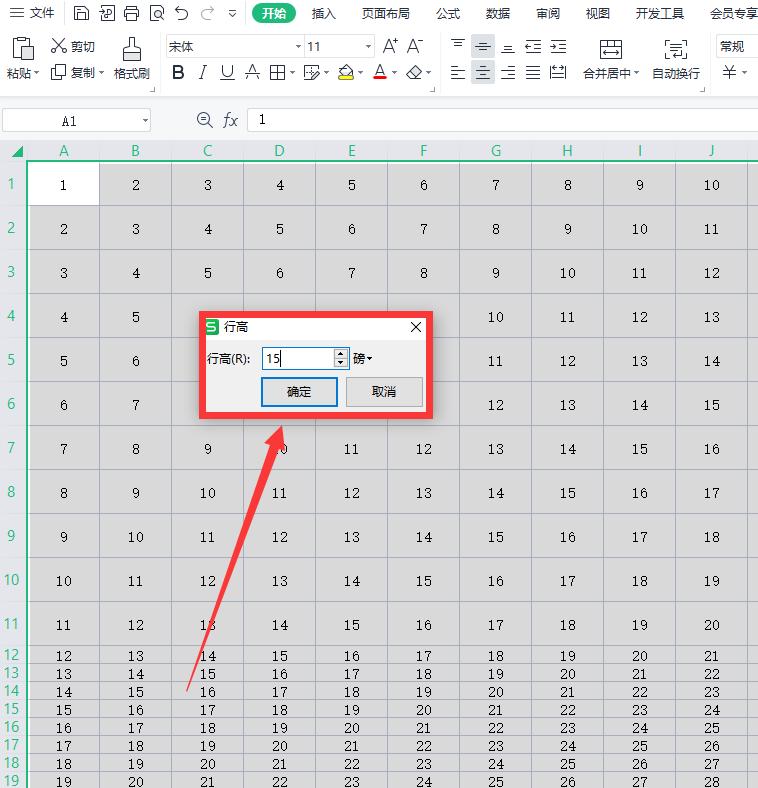Screen dimensions: 758x788
Task: Click the justify alignment icon
Action: coord(533,73)
